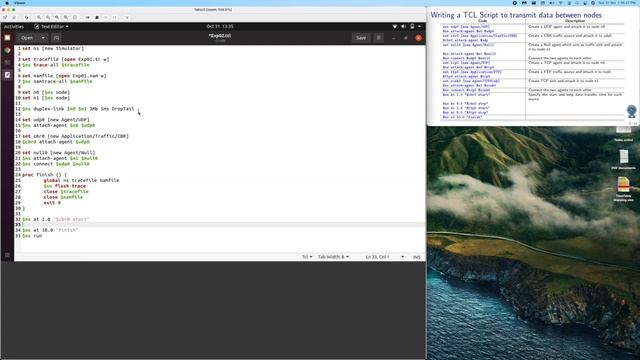Open the TimeTable spreadsheet desktop icon
This screenshot has height=360, width=640.
(623, 189)
